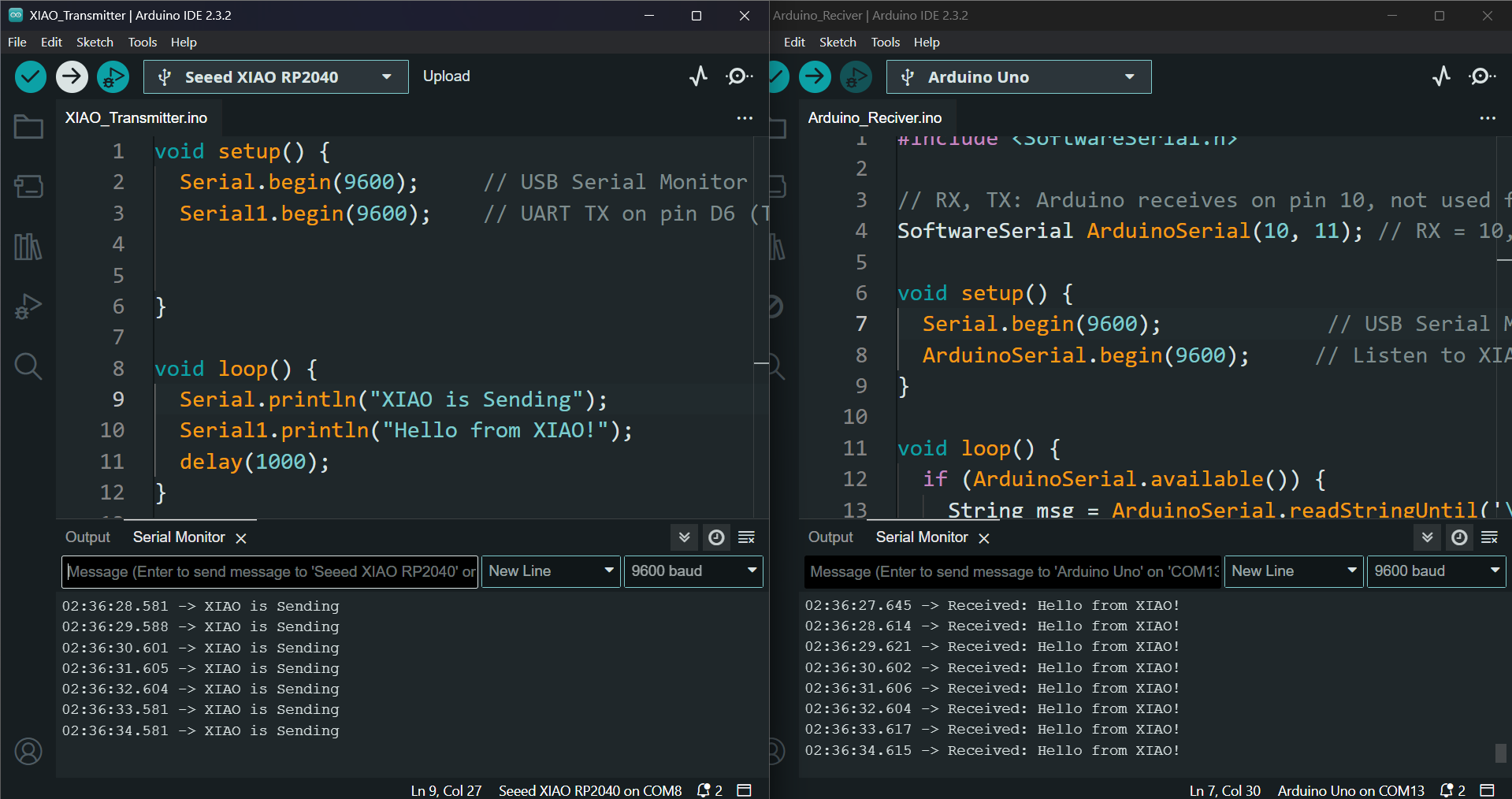
Task: Open Edit menu in XIAO_Transmitter window
Action: click(51, 43)
